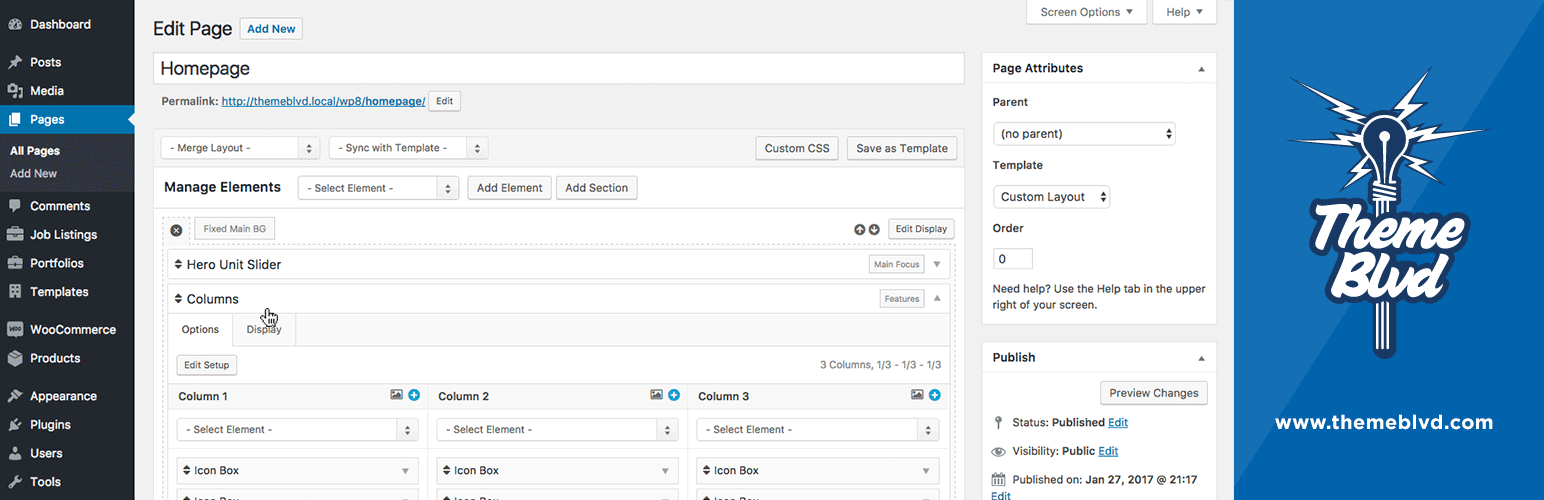Move section down with arrow icon
1544x500 pixels.
874,229
